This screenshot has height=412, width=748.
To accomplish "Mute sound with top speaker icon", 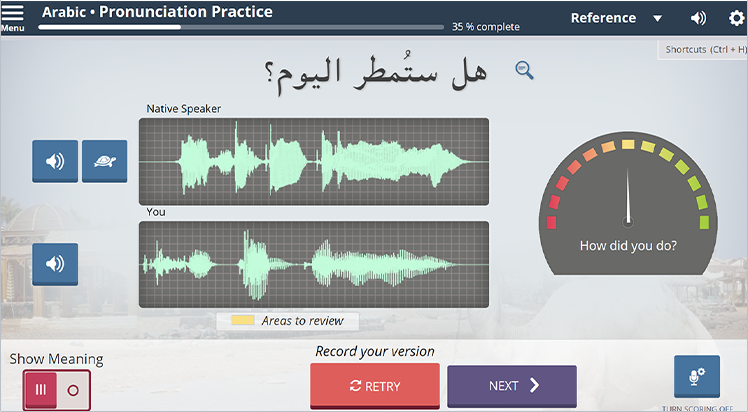I will pos(698,18).
